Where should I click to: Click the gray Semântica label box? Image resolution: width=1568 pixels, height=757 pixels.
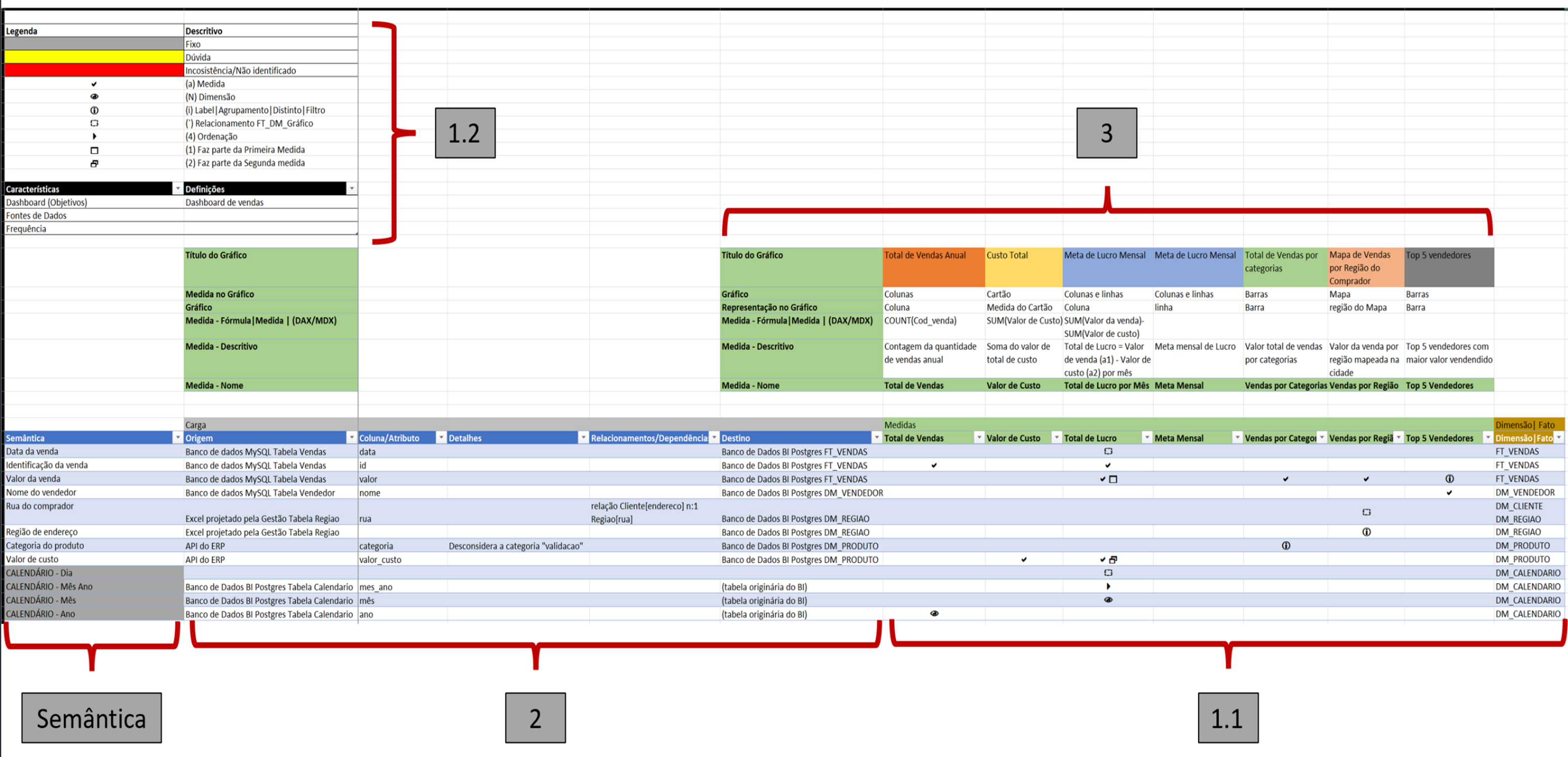[92, 718]
